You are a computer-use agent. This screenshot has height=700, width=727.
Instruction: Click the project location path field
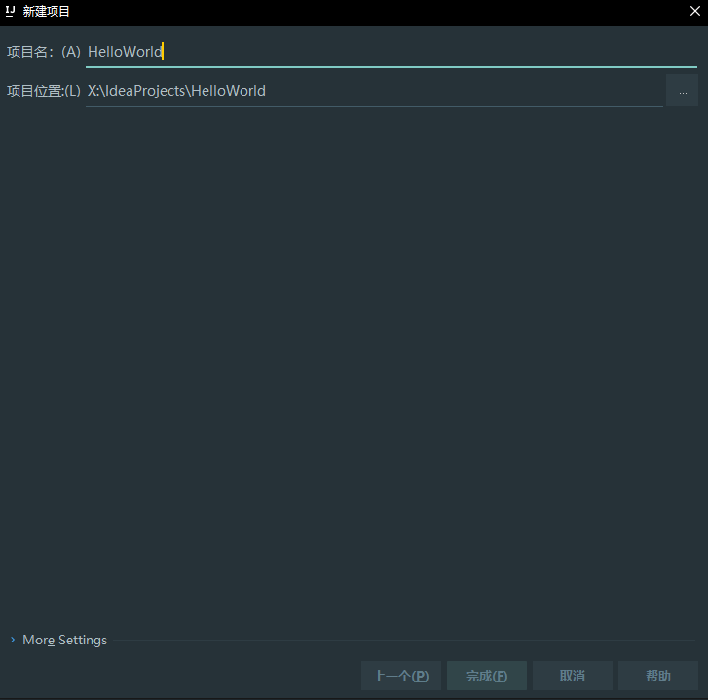tap(374, 91)
